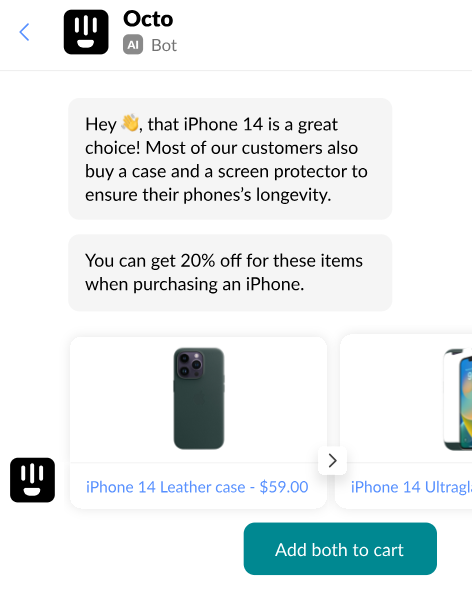Click the Octo avatar beside the product carousel
The image size is (472, 600).
click(33, 480)
